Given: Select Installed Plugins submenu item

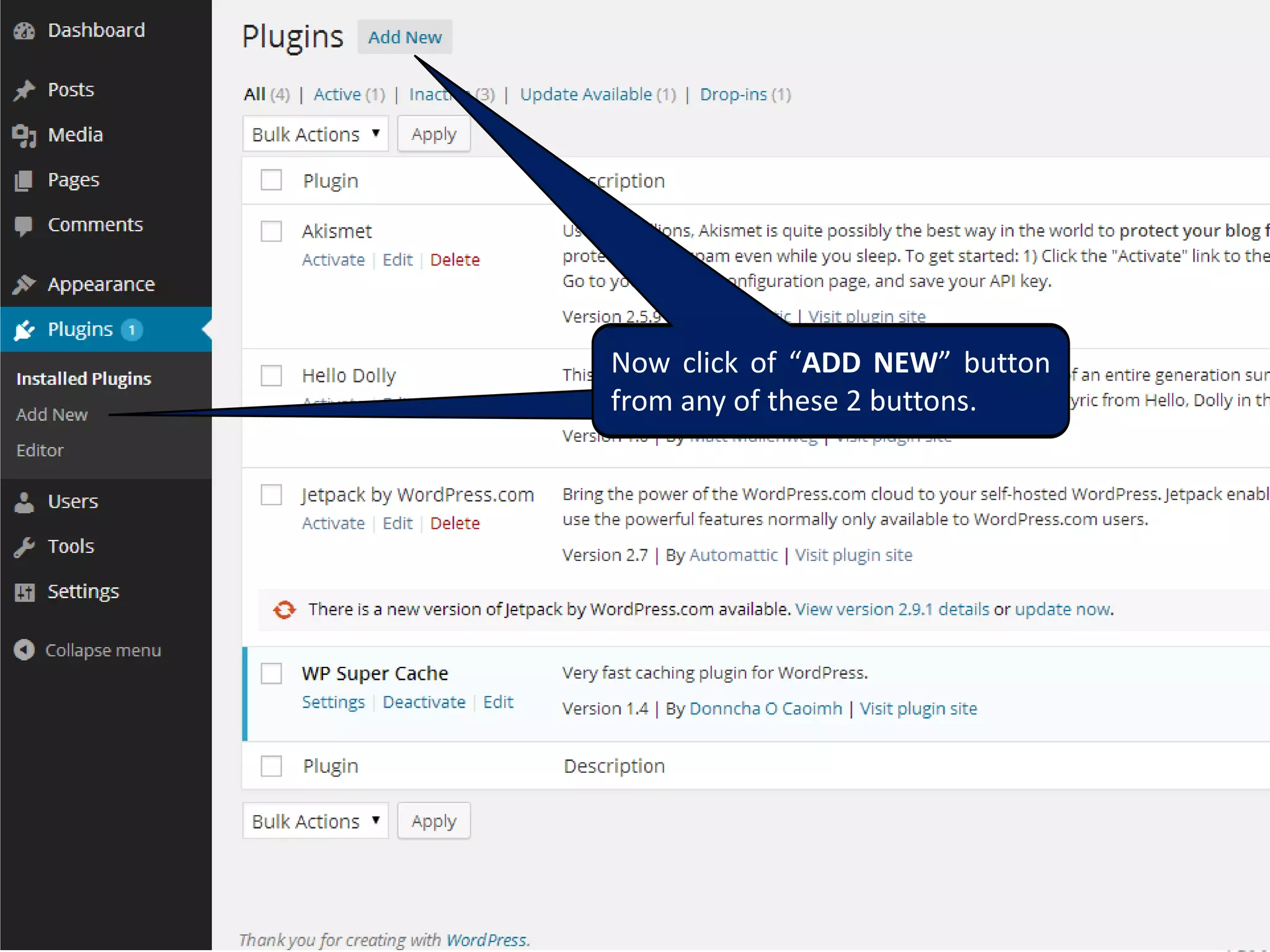Looking at the screenshot, I should [84, 379].
